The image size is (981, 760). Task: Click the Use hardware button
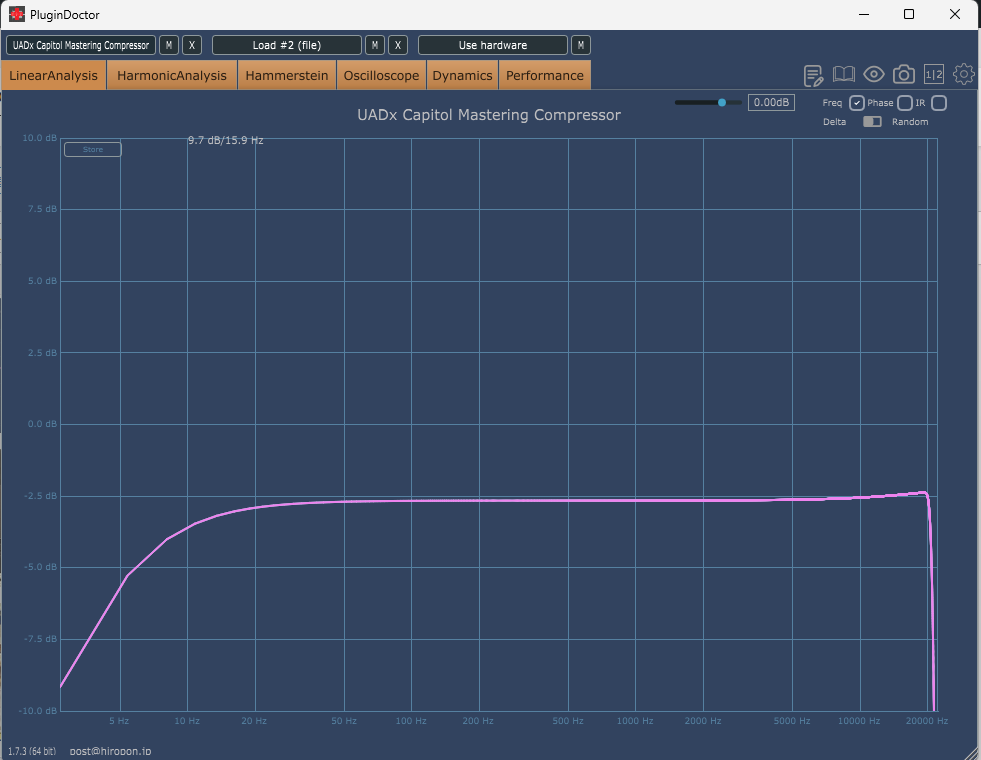pos(492,45)
